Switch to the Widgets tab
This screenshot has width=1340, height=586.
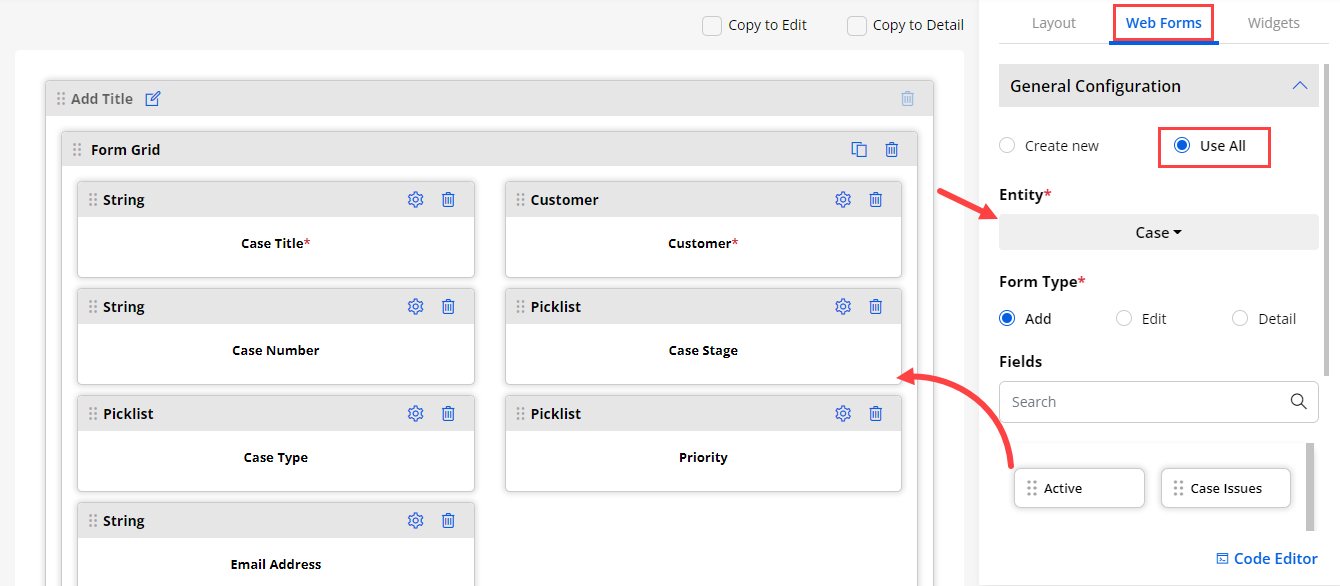[x=1273, y=23]
